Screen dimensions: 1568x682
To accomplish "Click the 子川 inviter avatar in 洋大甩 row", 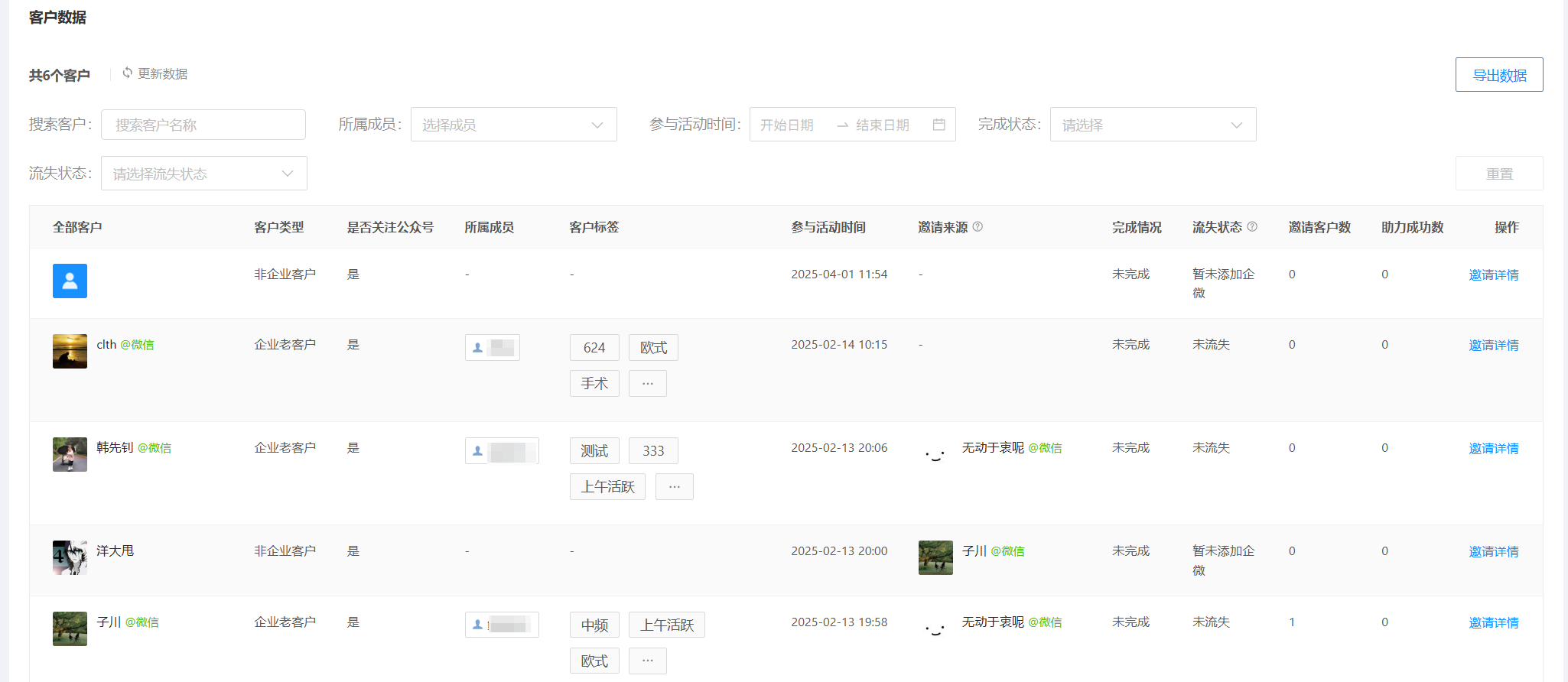I will 935,557.
